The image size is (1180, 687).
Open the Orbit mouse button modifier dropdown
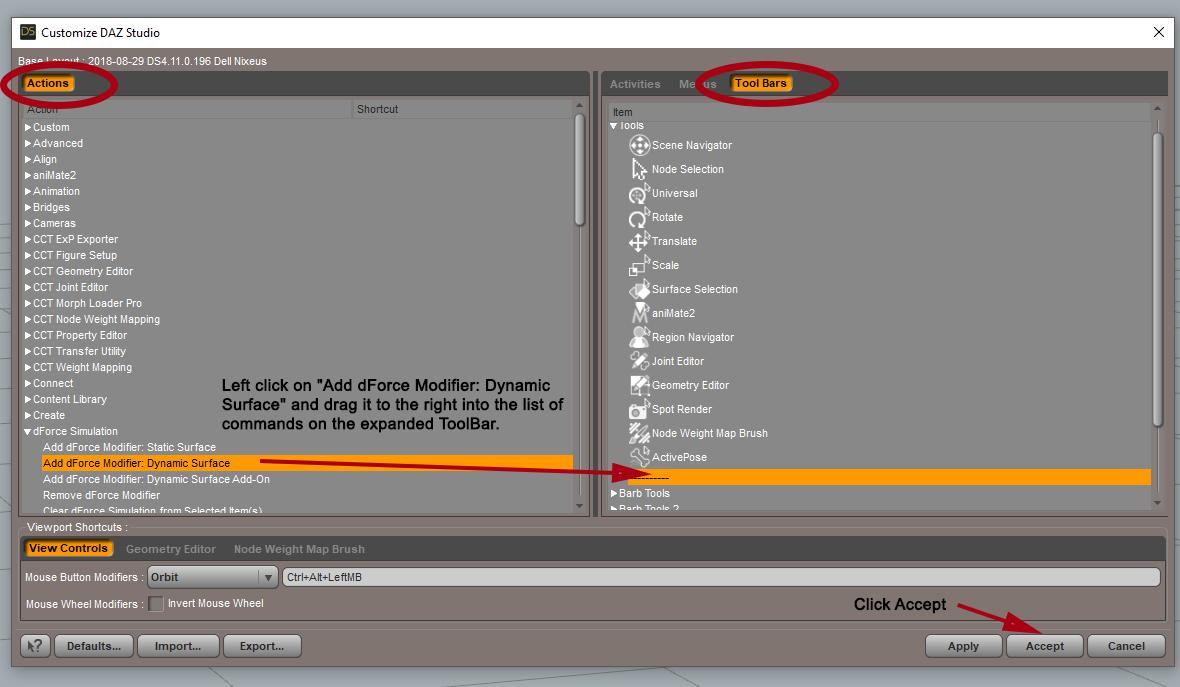tap(213, 577)
